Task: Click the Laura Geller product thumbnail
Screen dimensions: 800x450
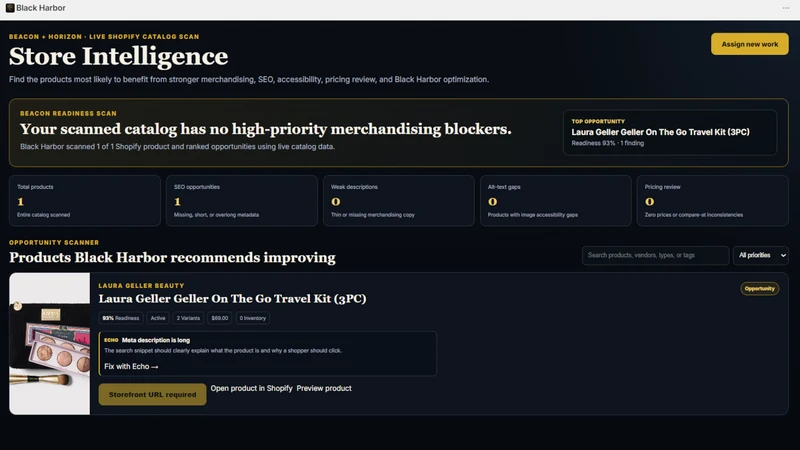Action: point(49,343)
